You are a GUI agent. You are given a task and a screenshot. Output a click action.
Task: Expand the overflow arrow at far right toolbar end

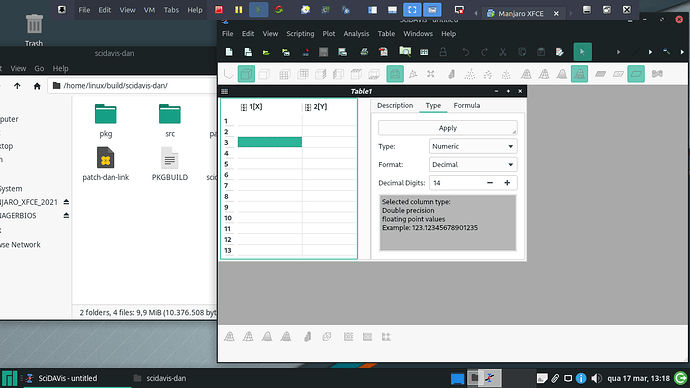(682, 52)
